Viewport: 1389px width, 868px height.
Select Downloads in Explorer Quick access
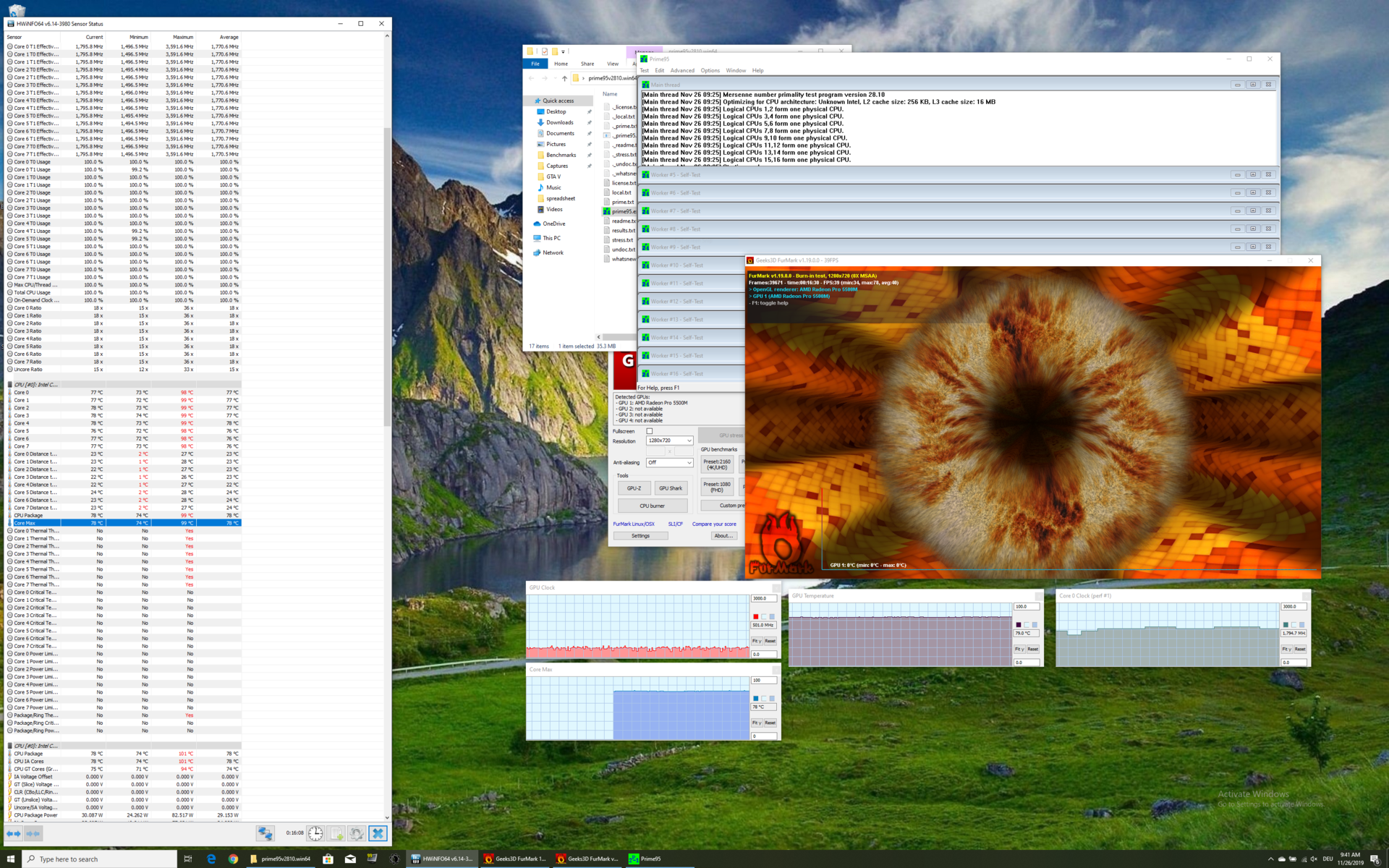559,122
